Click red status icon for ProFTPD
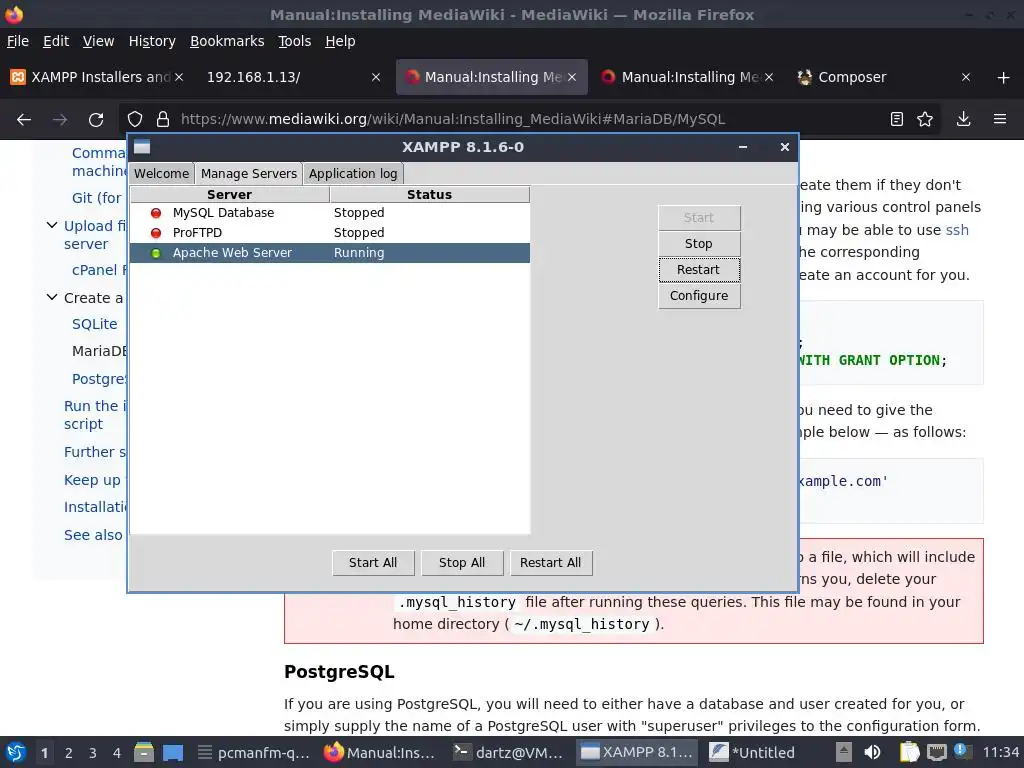The image size is (1024, 768). [x=155, y=233]
